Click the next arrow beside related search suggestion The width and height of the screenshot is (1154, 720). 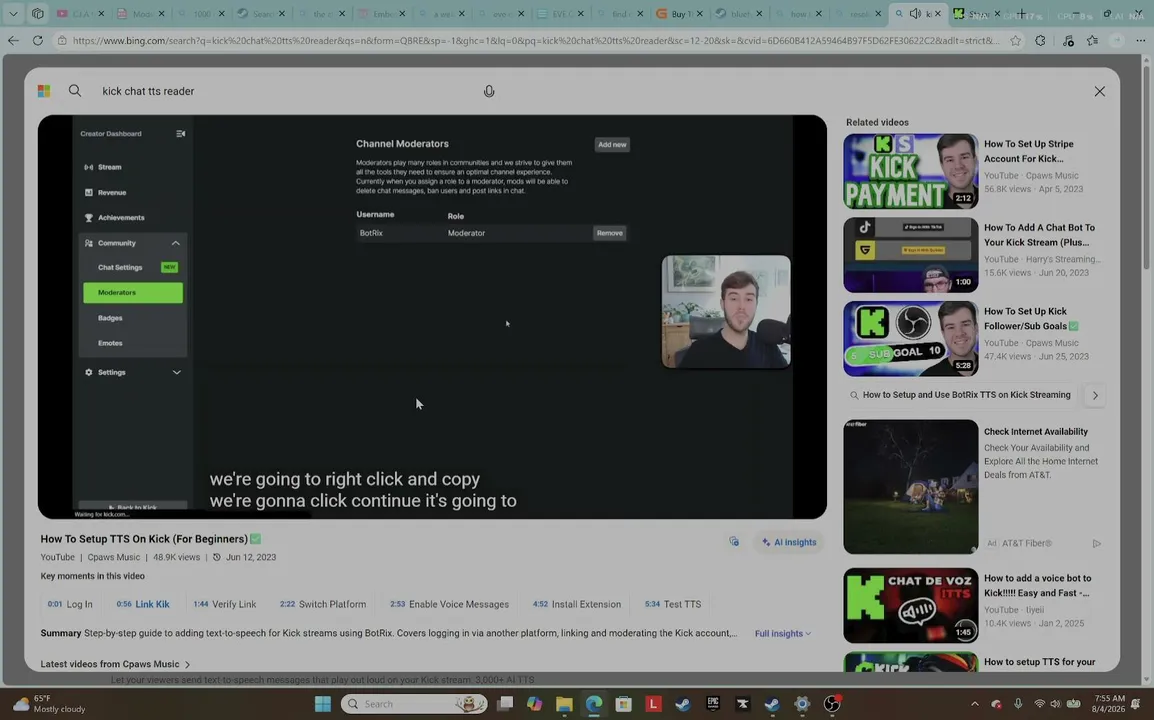1095,395
